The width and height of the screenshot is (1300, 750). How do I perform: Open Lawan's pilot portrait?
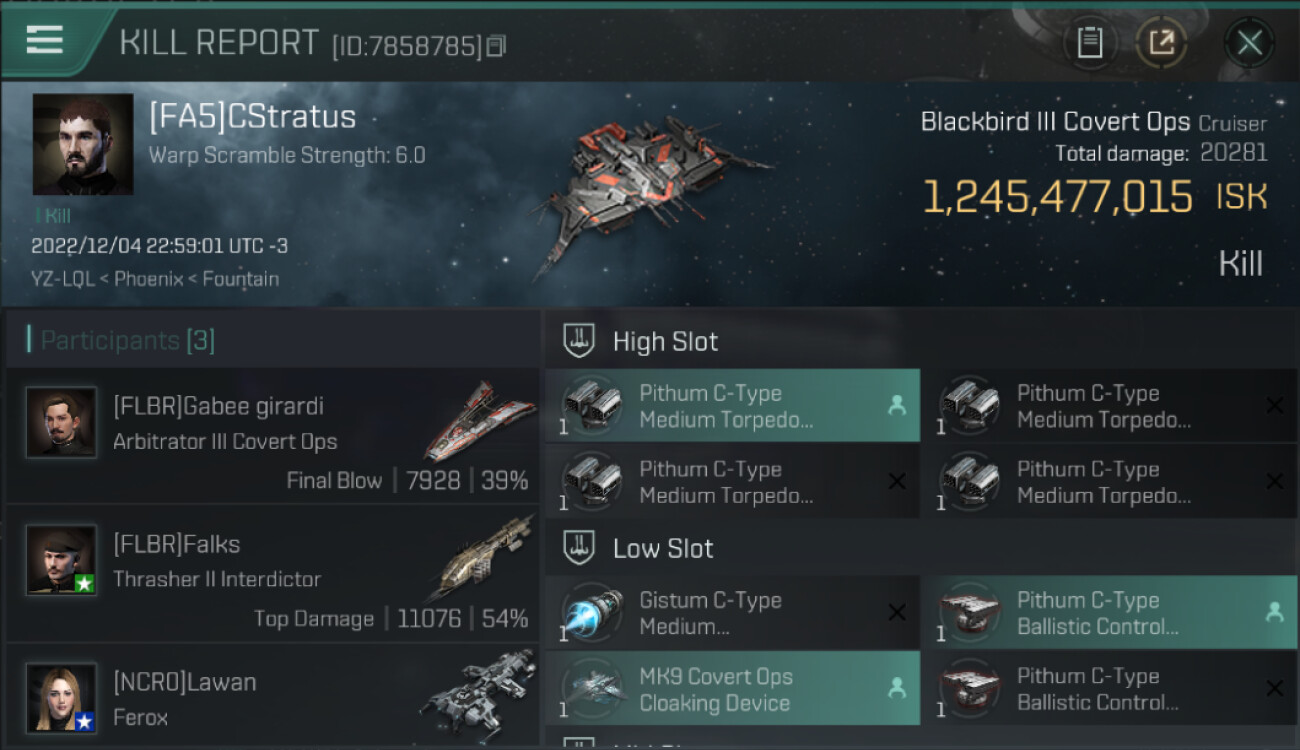(62, 697)
